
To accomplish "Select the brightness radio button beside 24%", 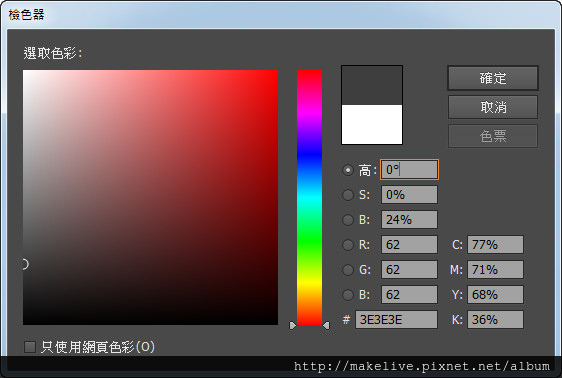I will [x=348, y=220].
